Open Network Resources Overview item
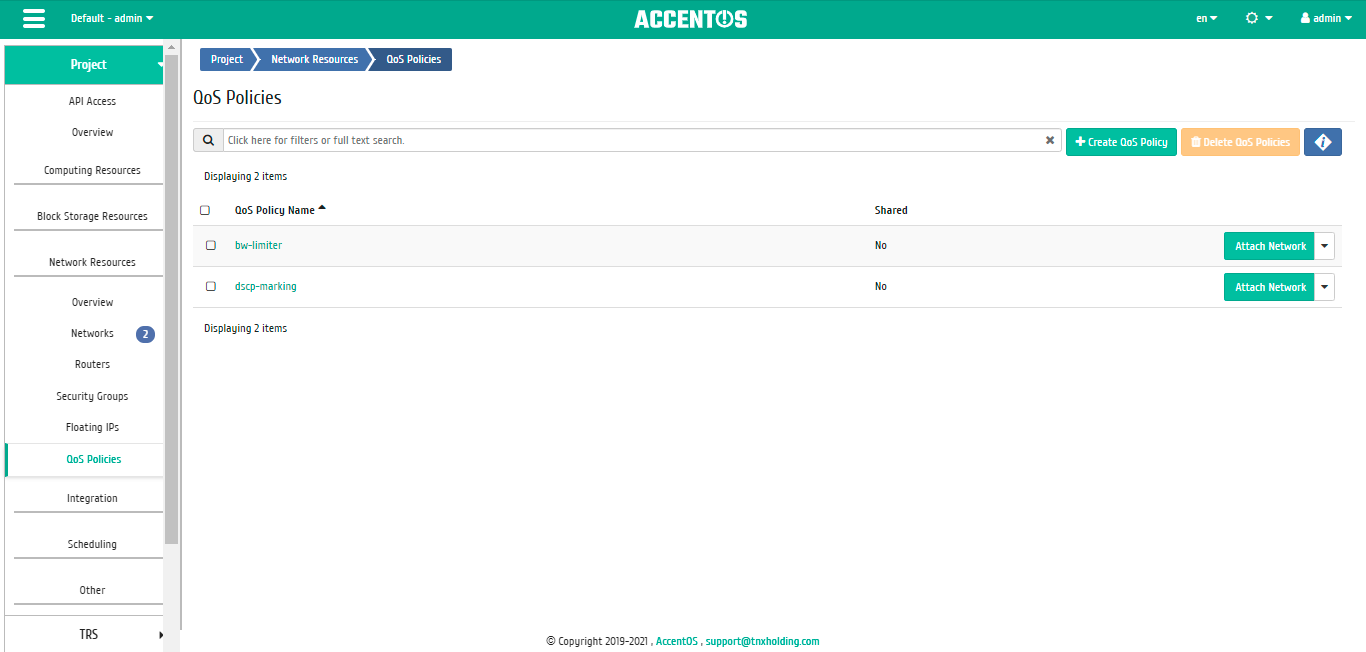The image size is (1366, 652). 92,302
